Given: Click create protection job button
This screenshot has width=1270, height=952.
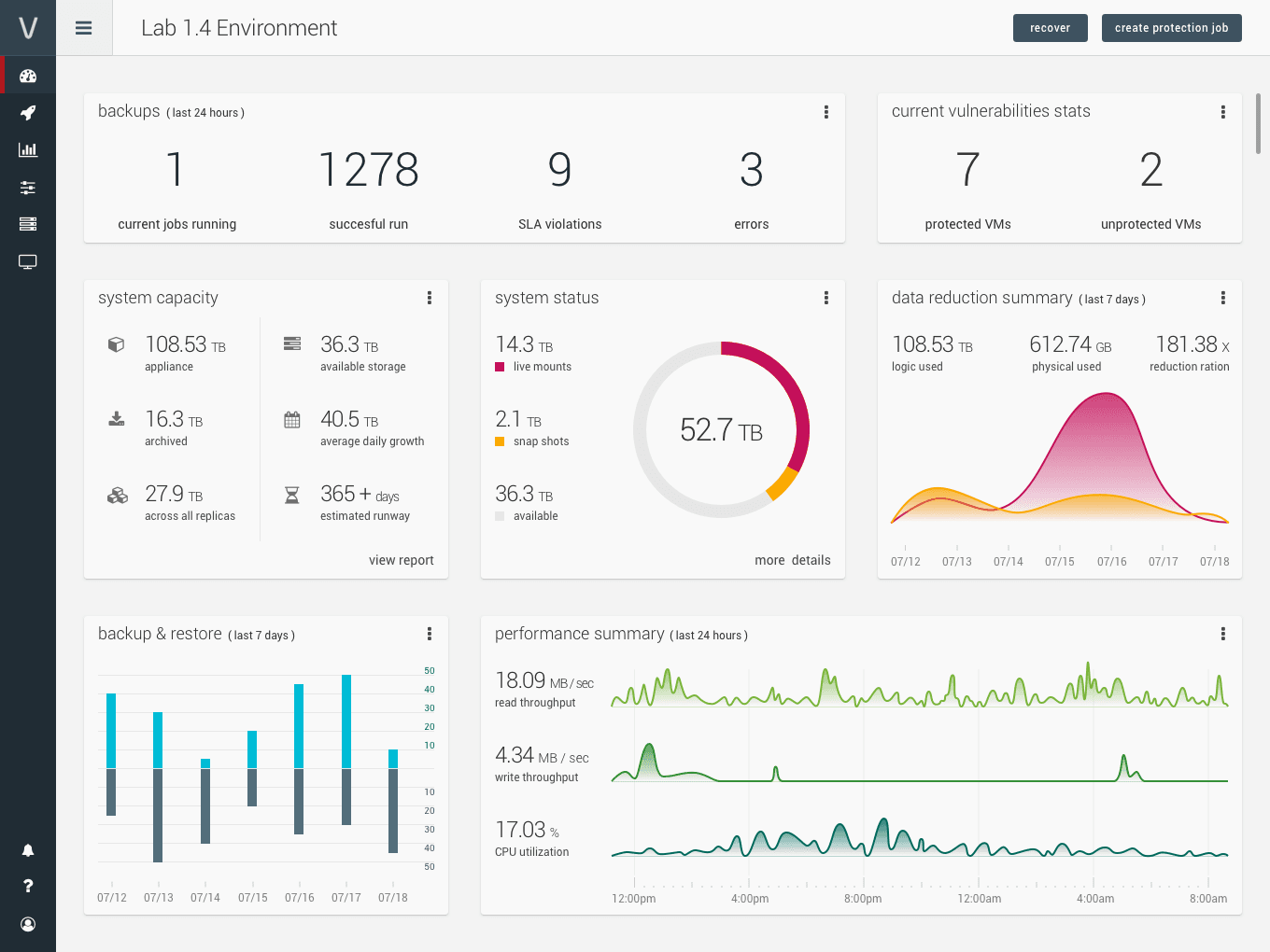Looking at the screenshot, I should click(x=1172, y=28).
